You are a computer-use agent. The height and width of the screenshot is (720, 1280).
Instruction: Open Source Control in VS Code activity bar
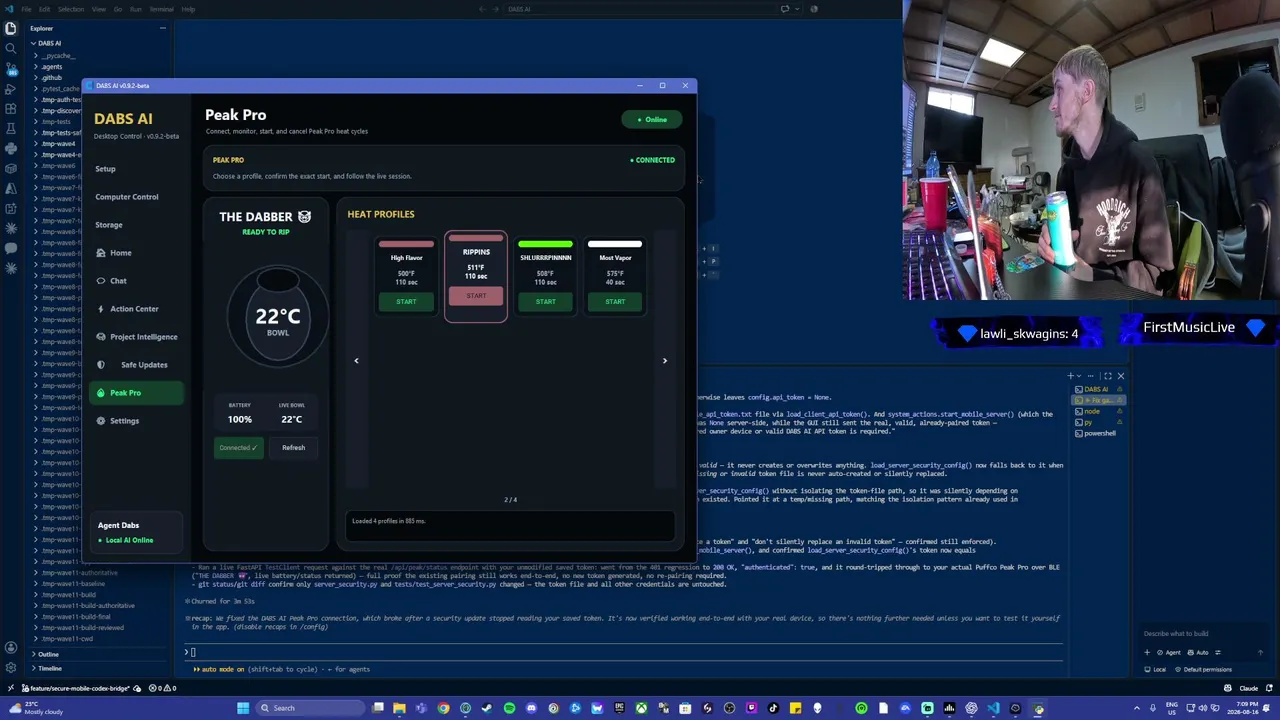tap(11, 68)
